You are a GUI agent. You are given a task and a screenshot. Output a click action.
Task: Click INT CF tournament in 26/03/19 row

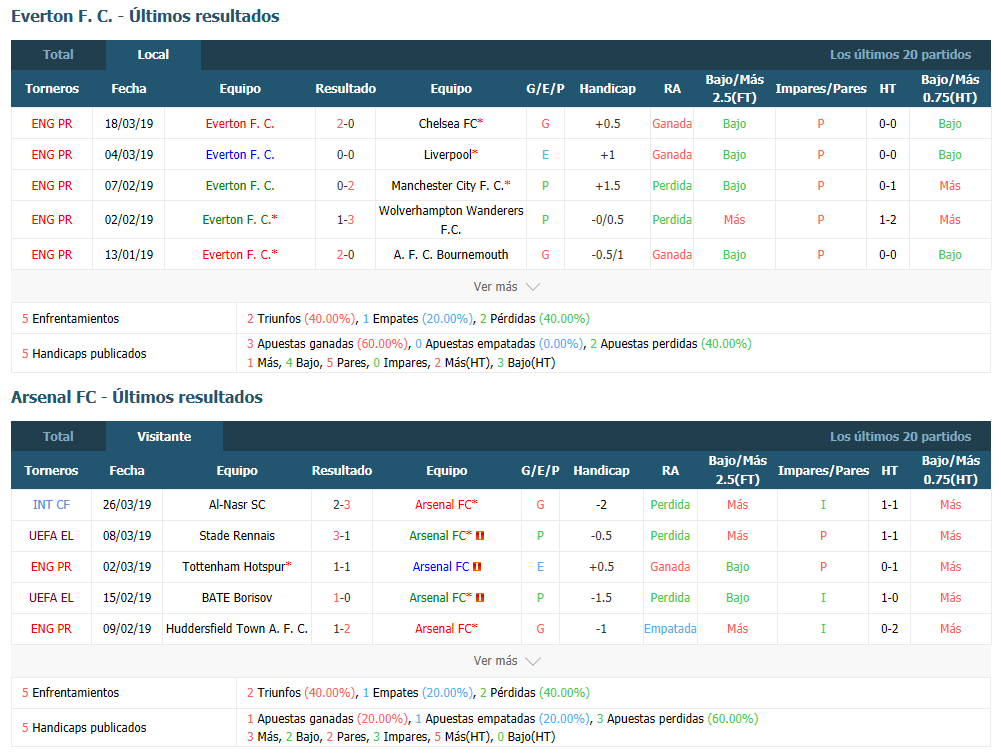[x=51, y=505]
